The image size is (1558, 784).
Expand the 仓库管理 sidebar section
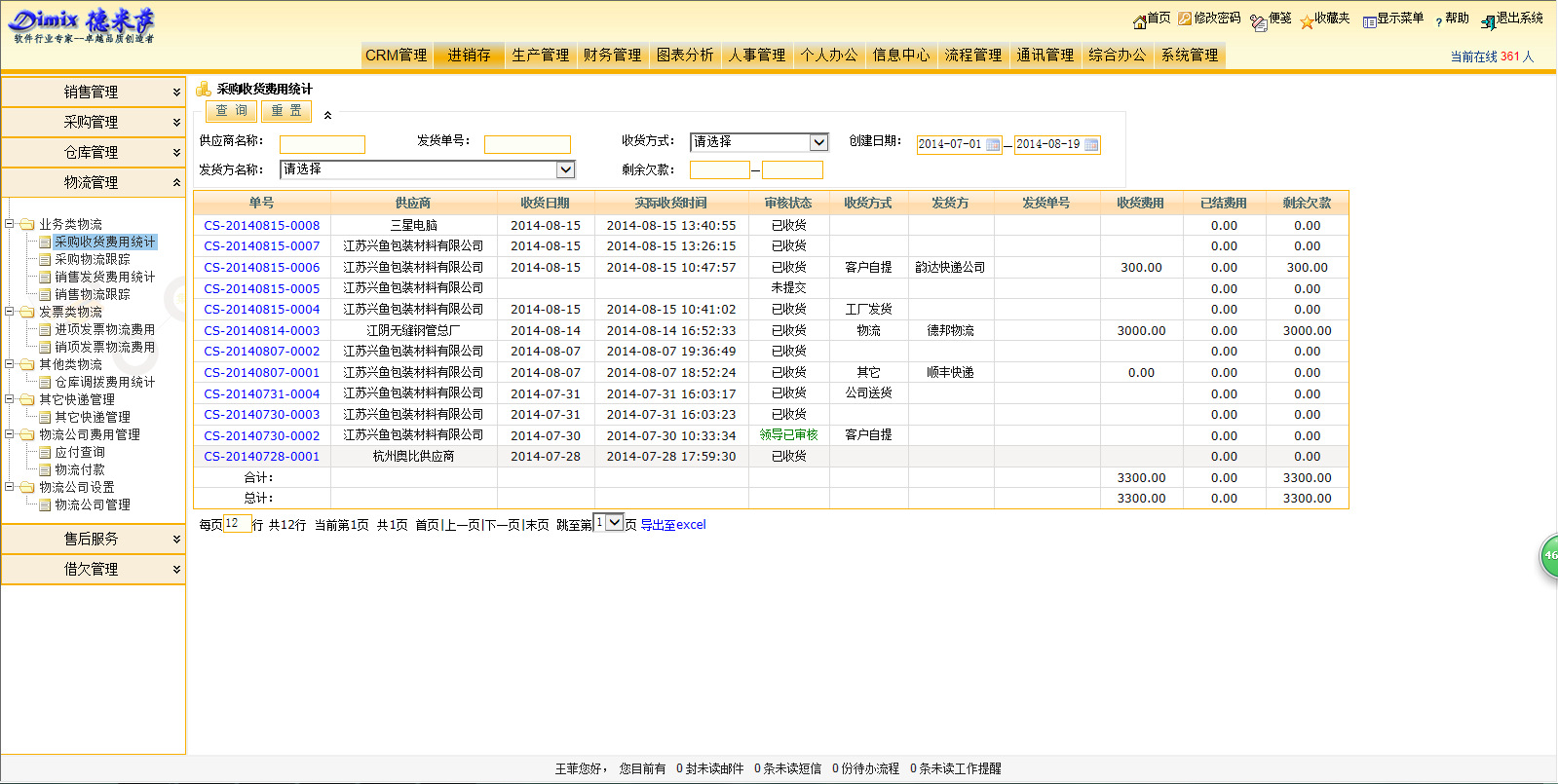tap(94, 152)
